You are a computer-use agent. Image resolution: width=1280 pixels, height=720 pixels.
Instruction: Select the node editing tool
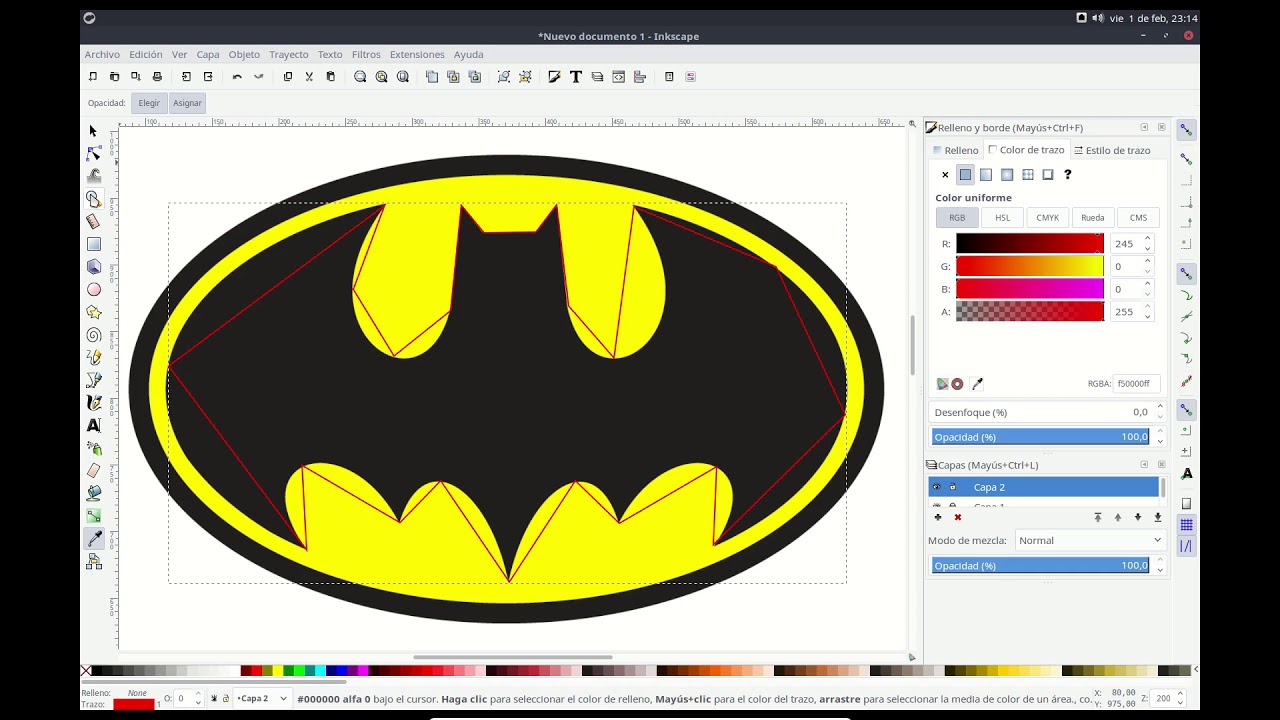pyautogui.click(x=94, y=153)
